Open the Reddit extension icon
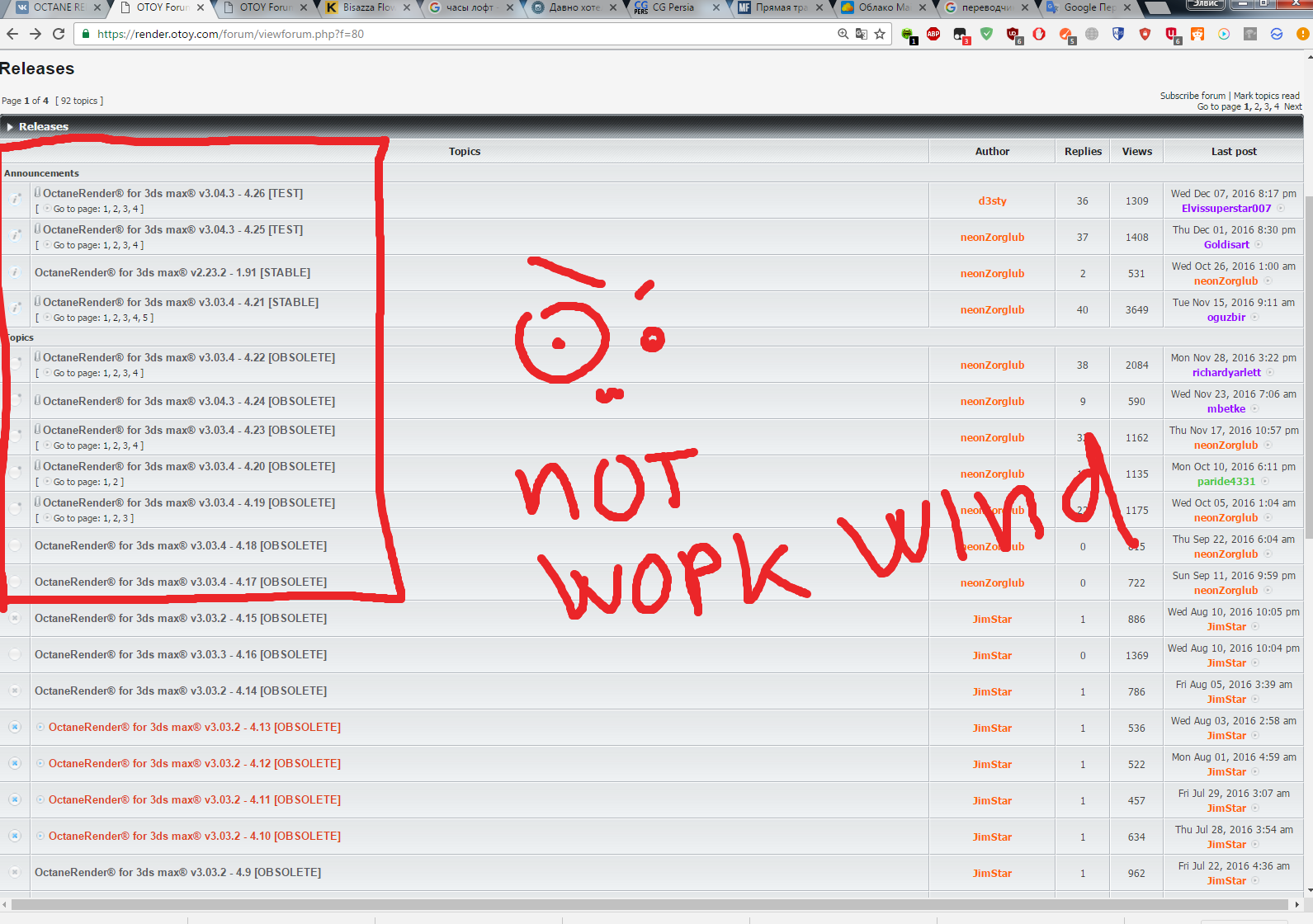Screen dimensions: 1313x924 coord(1197,34)
